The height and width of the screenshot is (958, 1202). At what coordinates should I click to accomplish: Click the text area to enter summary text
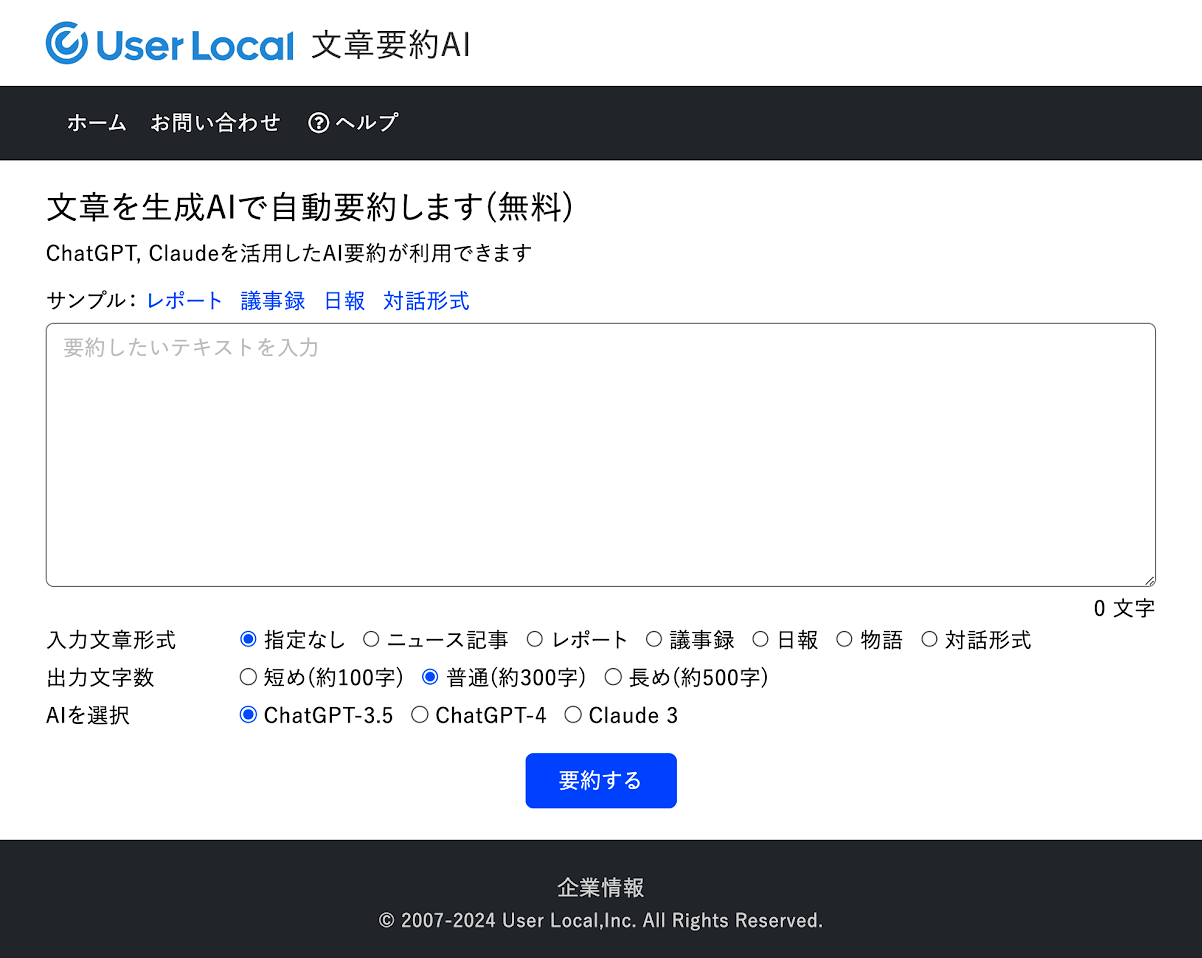coord(600,455)
